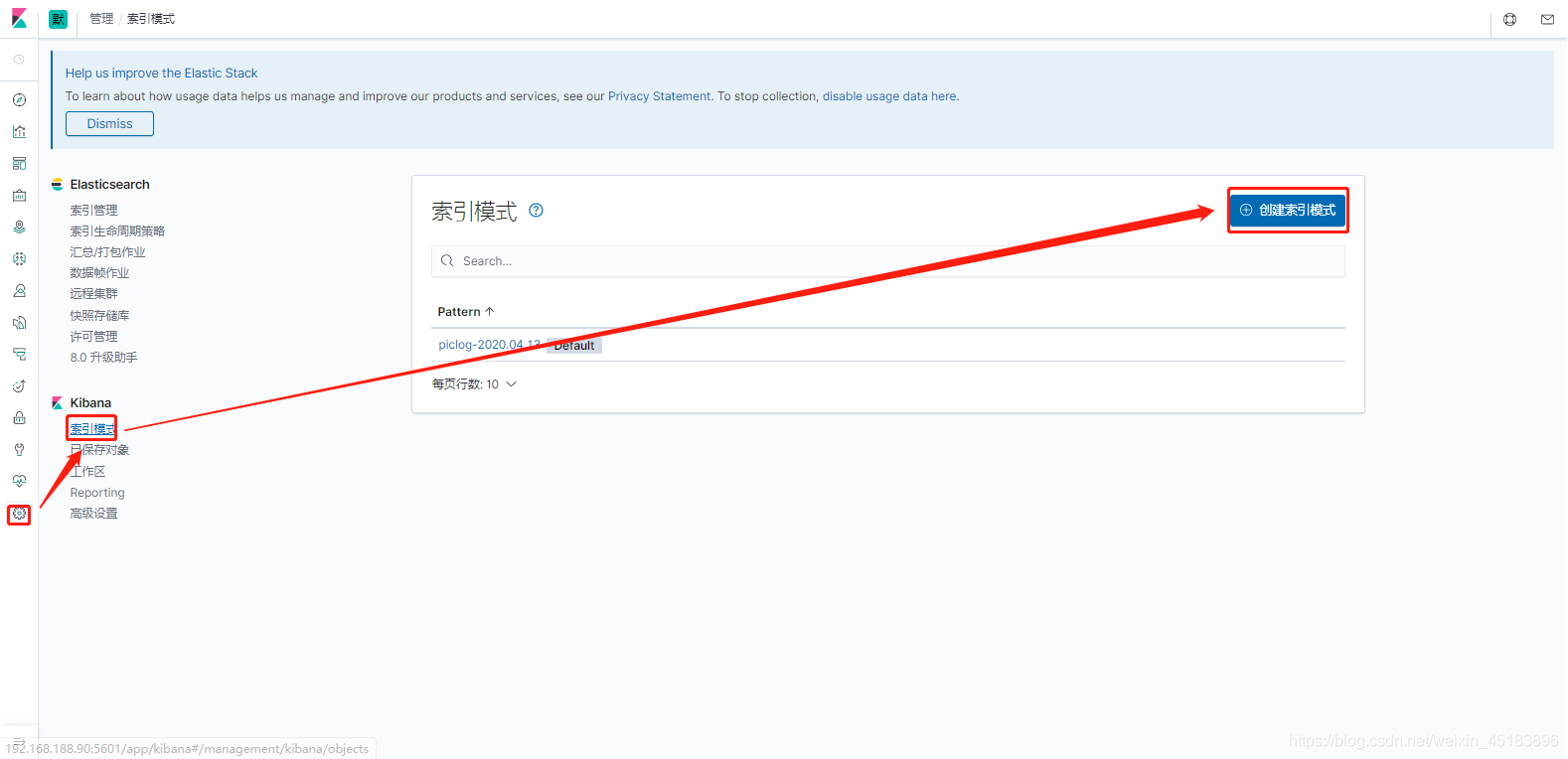Focus the index pattern Search field

click(888, 261)
